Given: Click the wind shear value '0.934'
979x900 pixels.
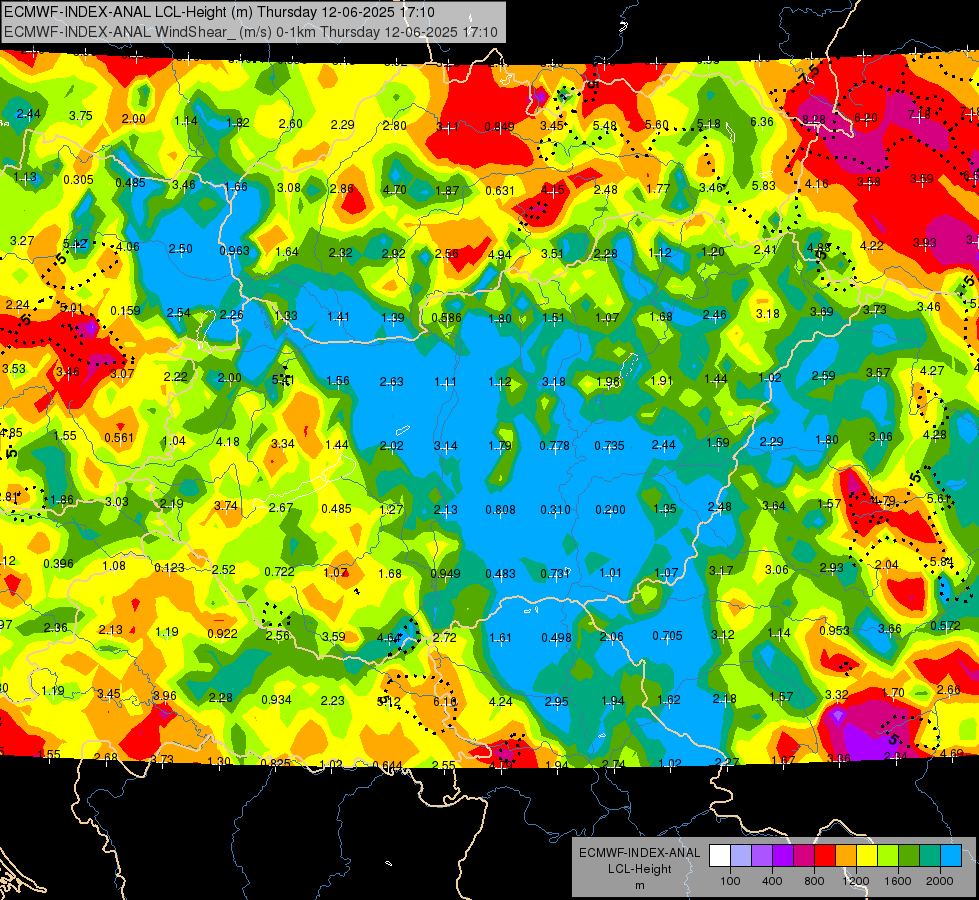Looking at the screenshot, I should [276, 700].
